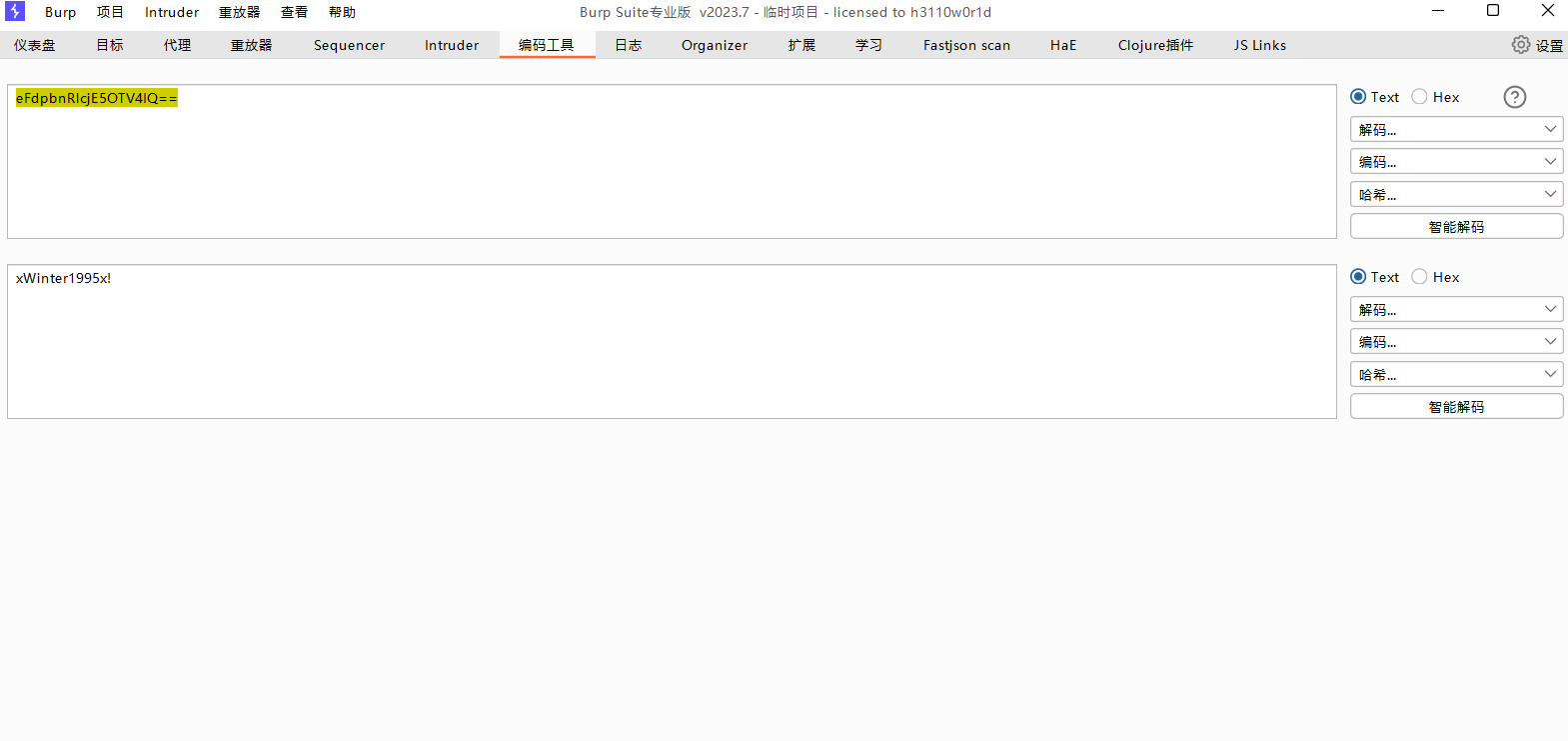The width and height of the screenshot is (1568, 741).
Task: Open the 项目 menu
Action: 110,12
